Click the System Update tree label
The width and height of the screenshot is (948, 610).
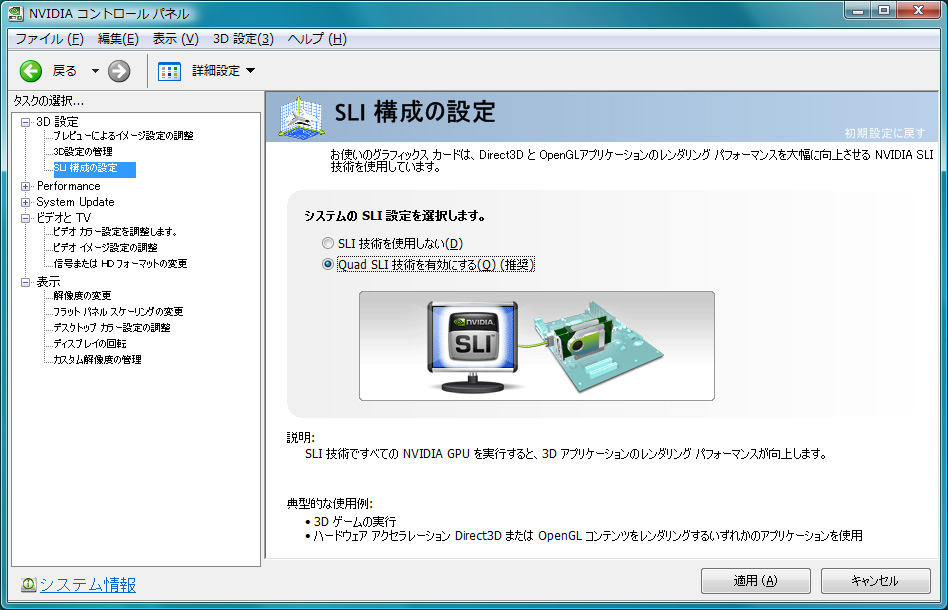pos(75,202)
